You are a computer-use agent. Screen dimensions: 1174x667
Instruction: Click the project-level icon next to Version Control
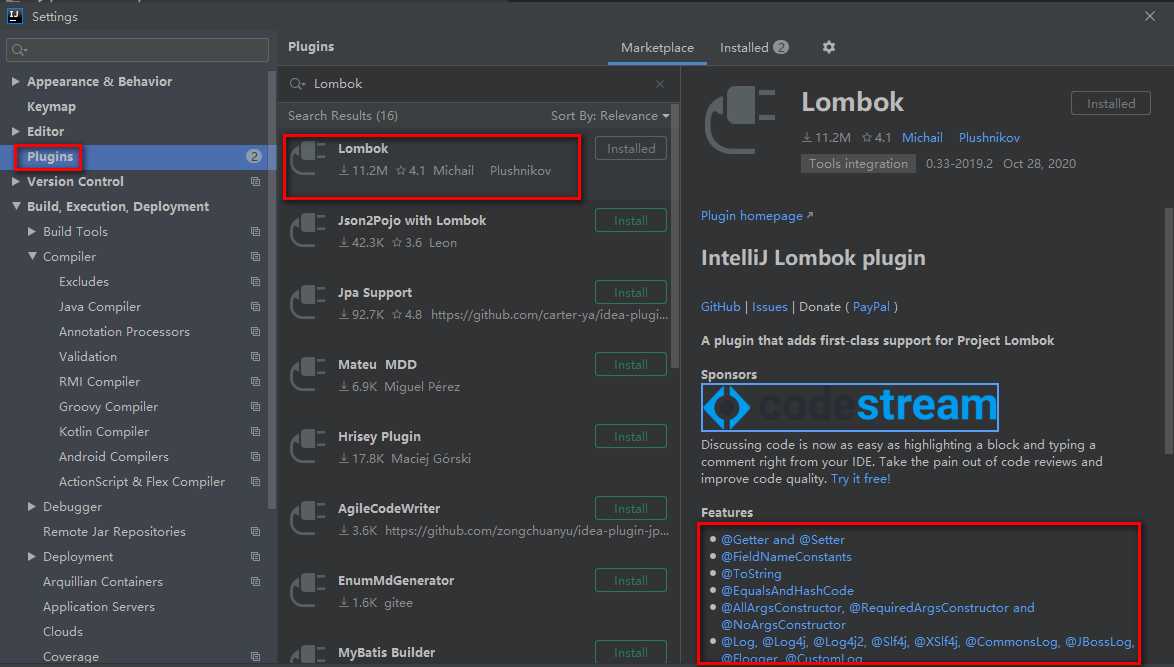pyautogui.click(x=255, y=182)
